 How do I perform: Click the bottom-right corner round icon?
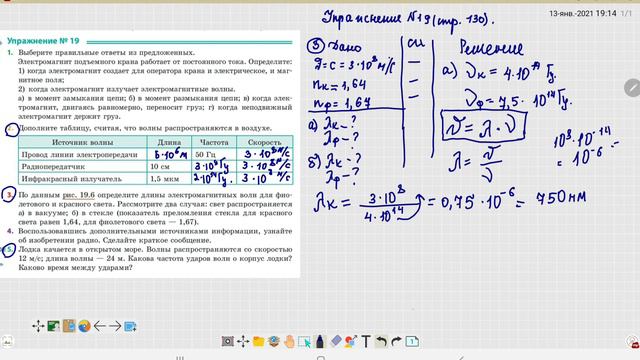point(633,342)
